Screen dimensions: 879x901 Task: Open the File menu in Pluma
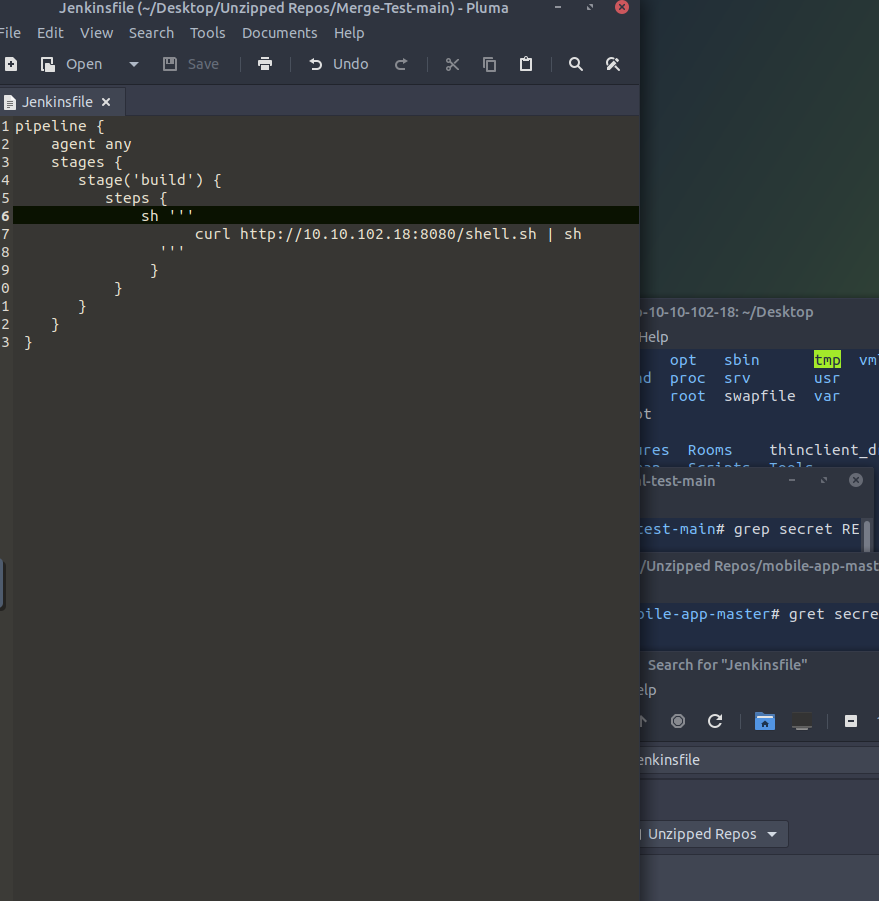click(10, 33)
